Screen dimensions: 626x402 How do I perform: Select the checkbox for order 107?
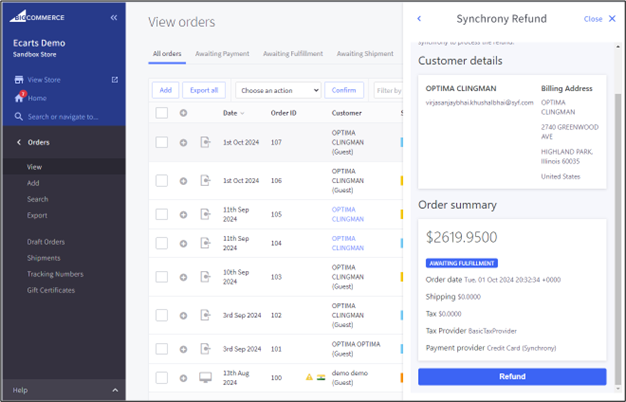click(162, 142)
